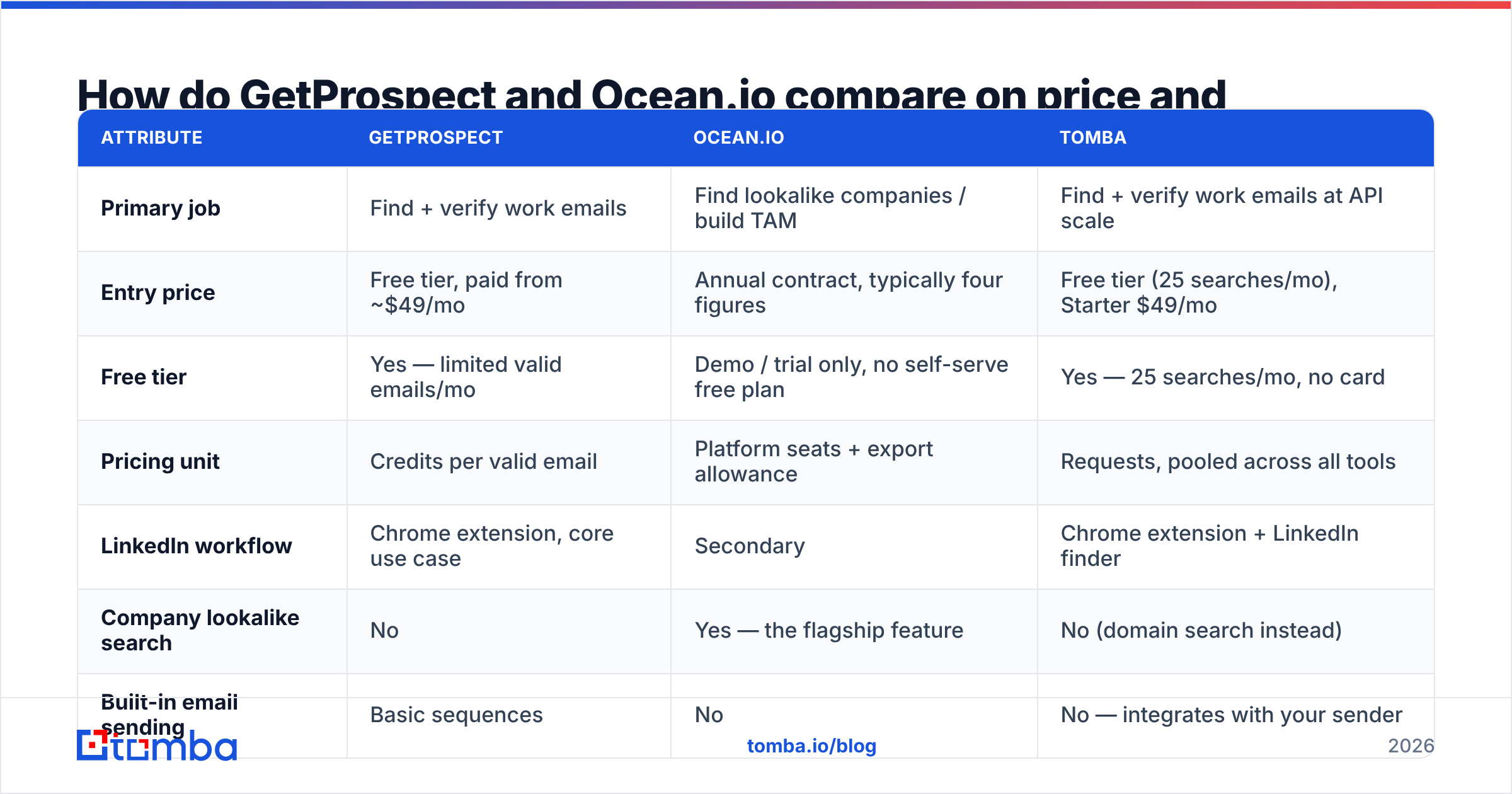The width and height of the screenshot is (1512, 794).
Task: Click the 2026 year label
Action: tap(1411, 746)
